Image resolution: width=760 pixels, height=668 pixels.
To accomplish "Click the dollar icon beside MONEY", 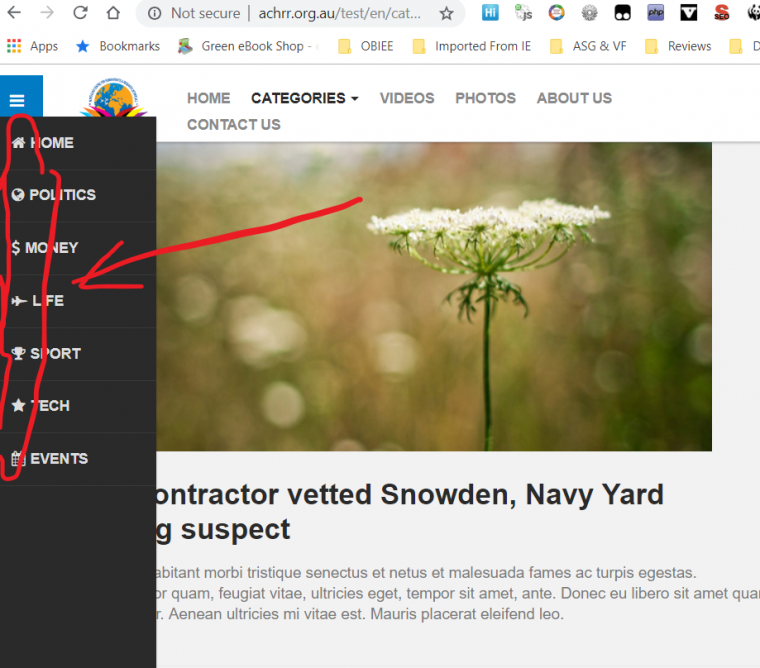I will tap(16, 248).
